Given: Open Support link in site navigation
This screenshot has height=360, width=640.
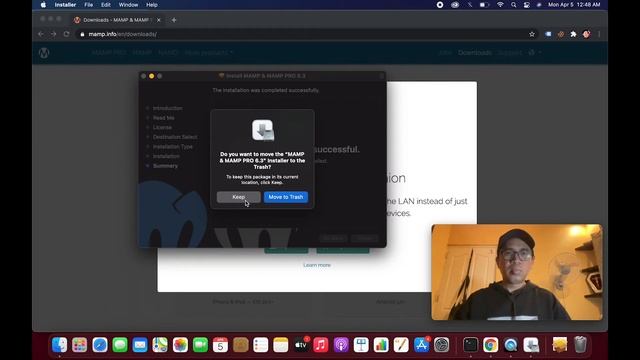Looking at the screenshot, I should [509, 53].
